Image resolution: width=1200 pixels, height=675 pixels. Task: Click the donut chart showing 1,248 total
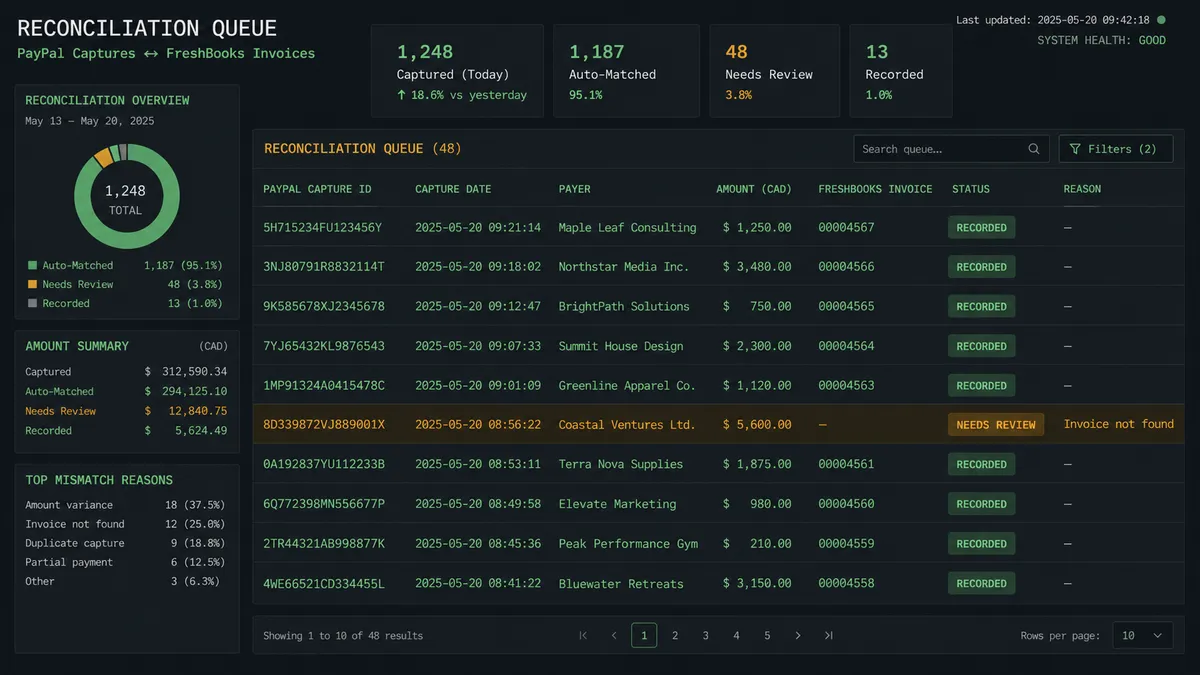click(126, 196)
